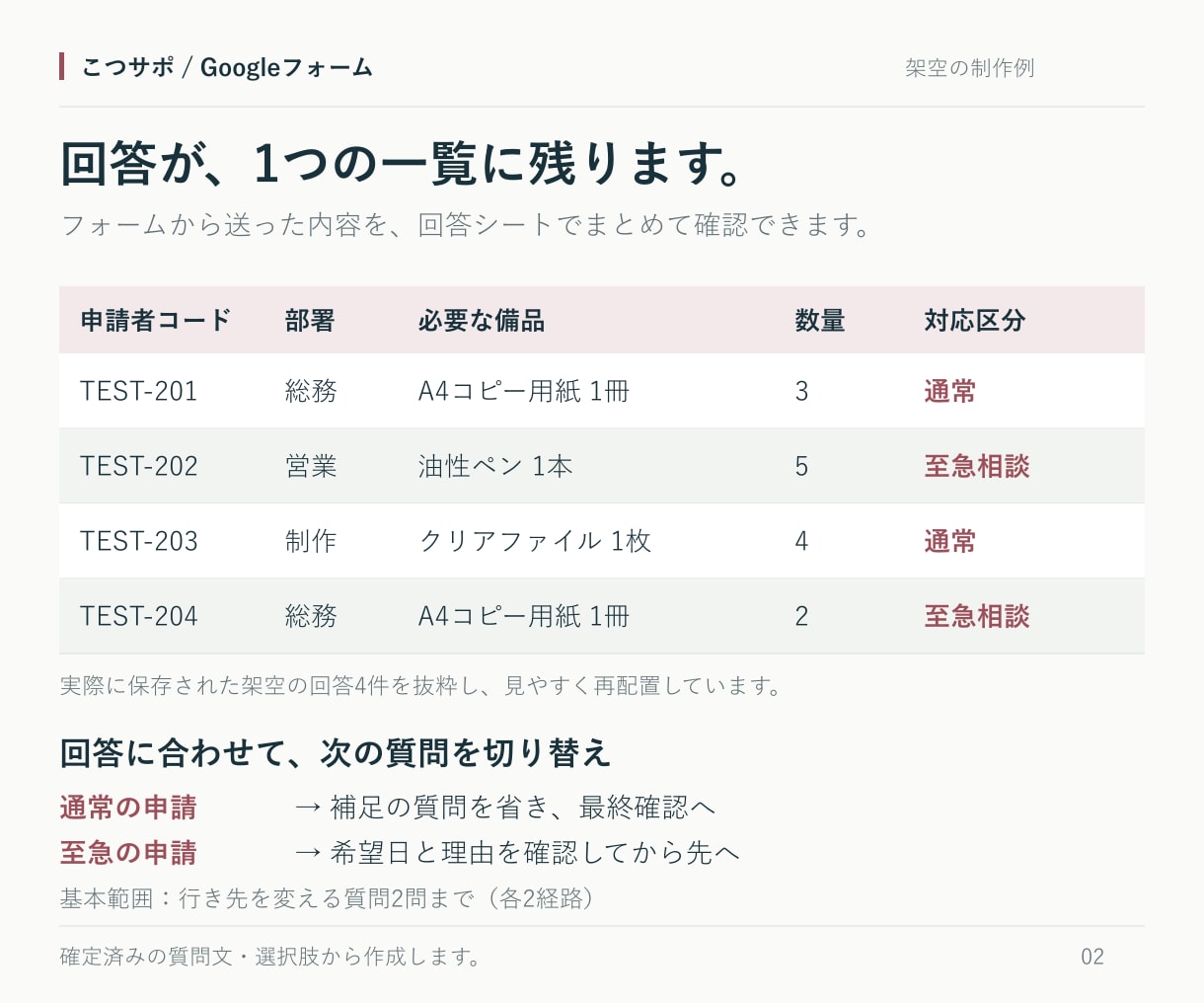Click the 営業 department cell
This screenshot has width=1204, height=1003.
(311, 466)
